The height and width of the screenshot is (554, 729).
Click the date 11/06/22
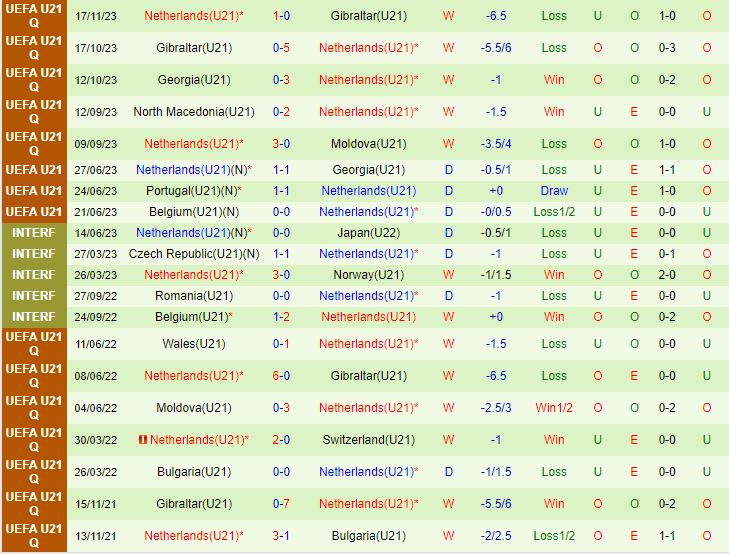(96, 344)
